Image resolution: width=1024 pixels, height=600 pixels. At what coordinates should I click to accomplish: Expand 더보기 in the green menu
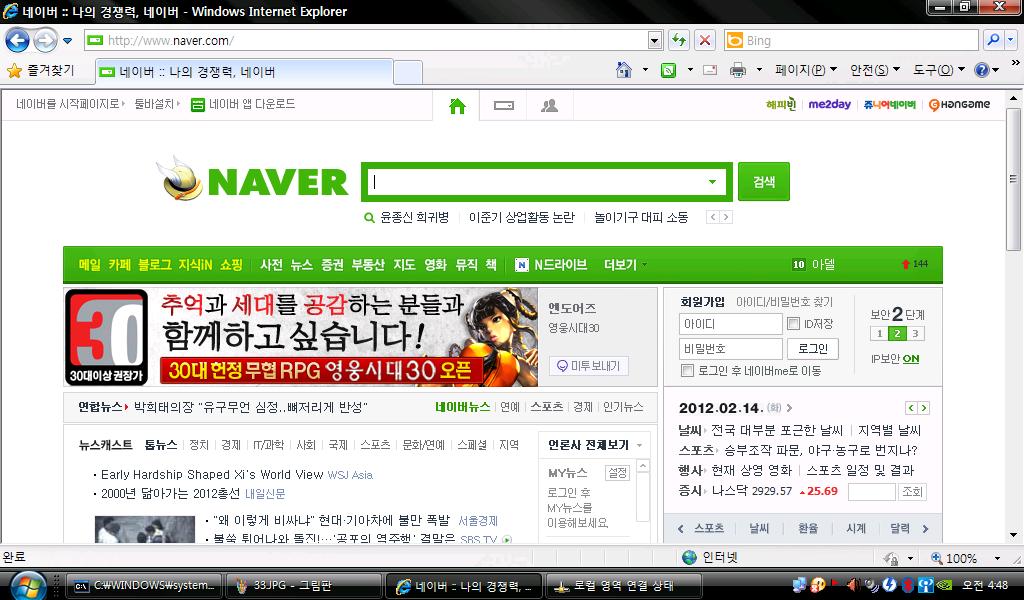[x=625, y=264]
